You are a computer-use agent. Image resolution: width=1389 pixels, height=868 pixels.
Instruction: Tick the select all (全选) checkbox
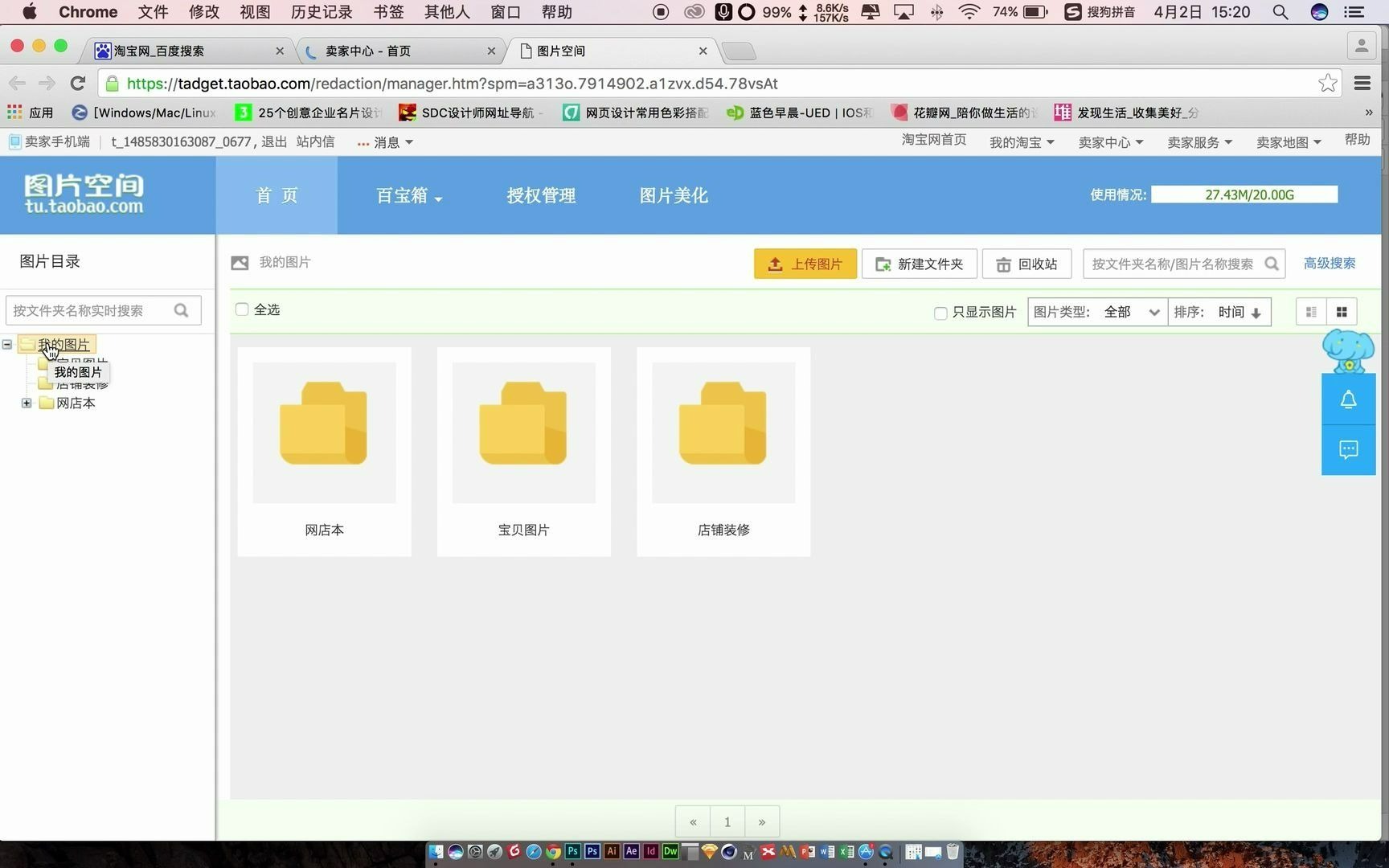242,309
